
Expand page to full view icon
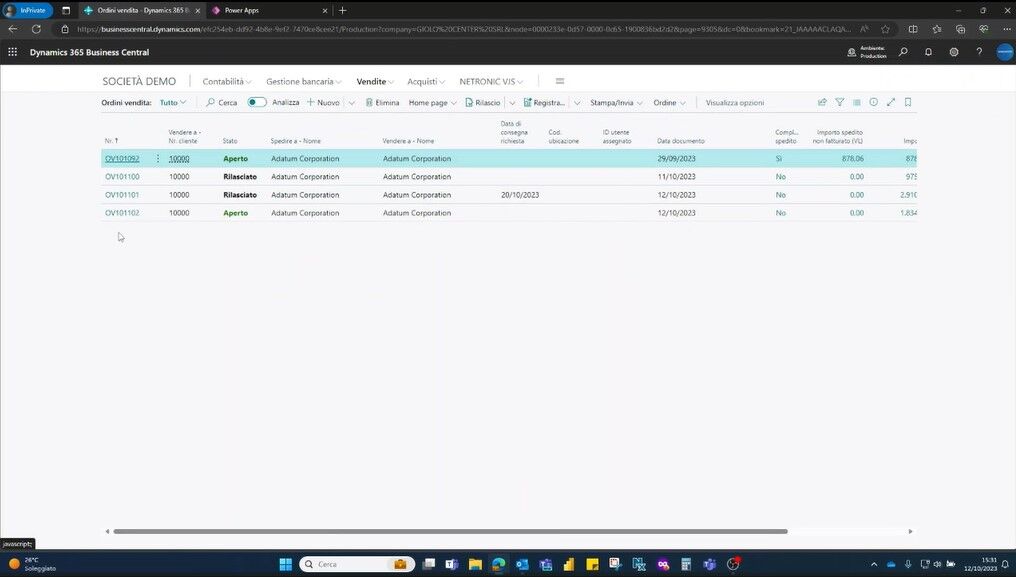click(x=891, y=102)
